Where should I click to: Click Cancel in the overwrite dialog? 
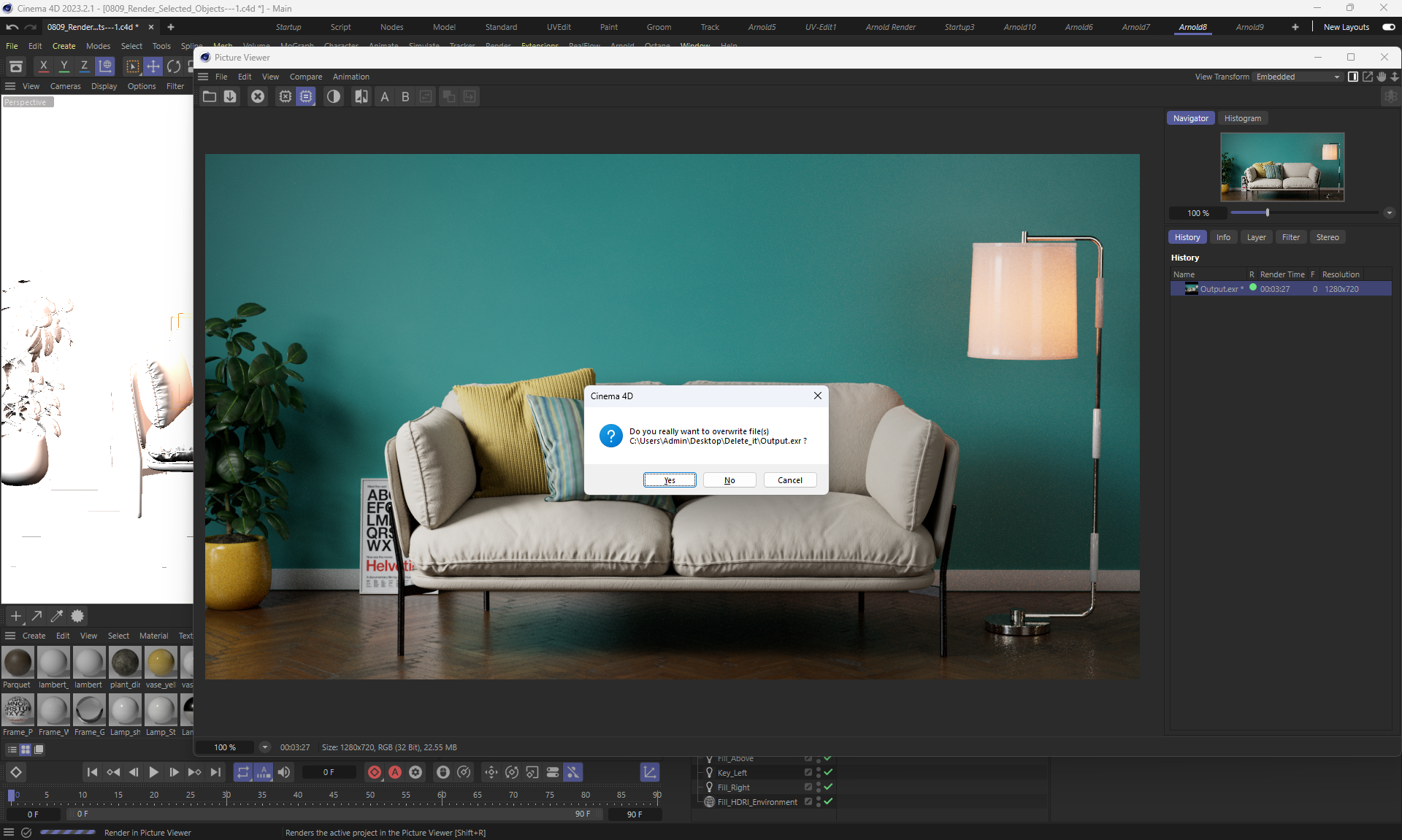pyautogui.click(x=789, y=480)
